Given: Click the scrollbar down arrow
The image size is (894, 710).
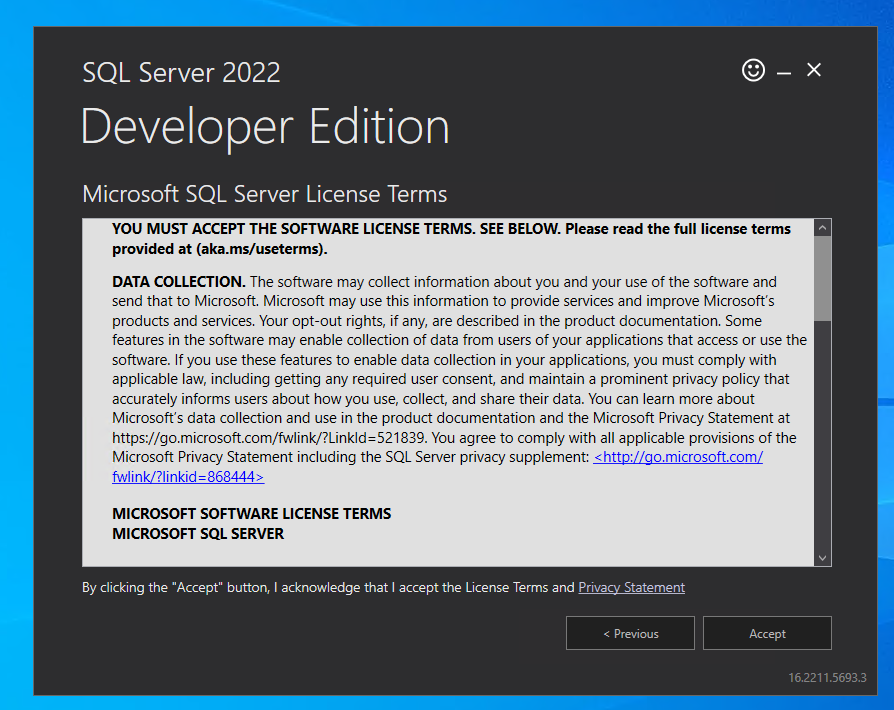Looking at the screenshot, I should pyautogui.click(x=822, y=557).
